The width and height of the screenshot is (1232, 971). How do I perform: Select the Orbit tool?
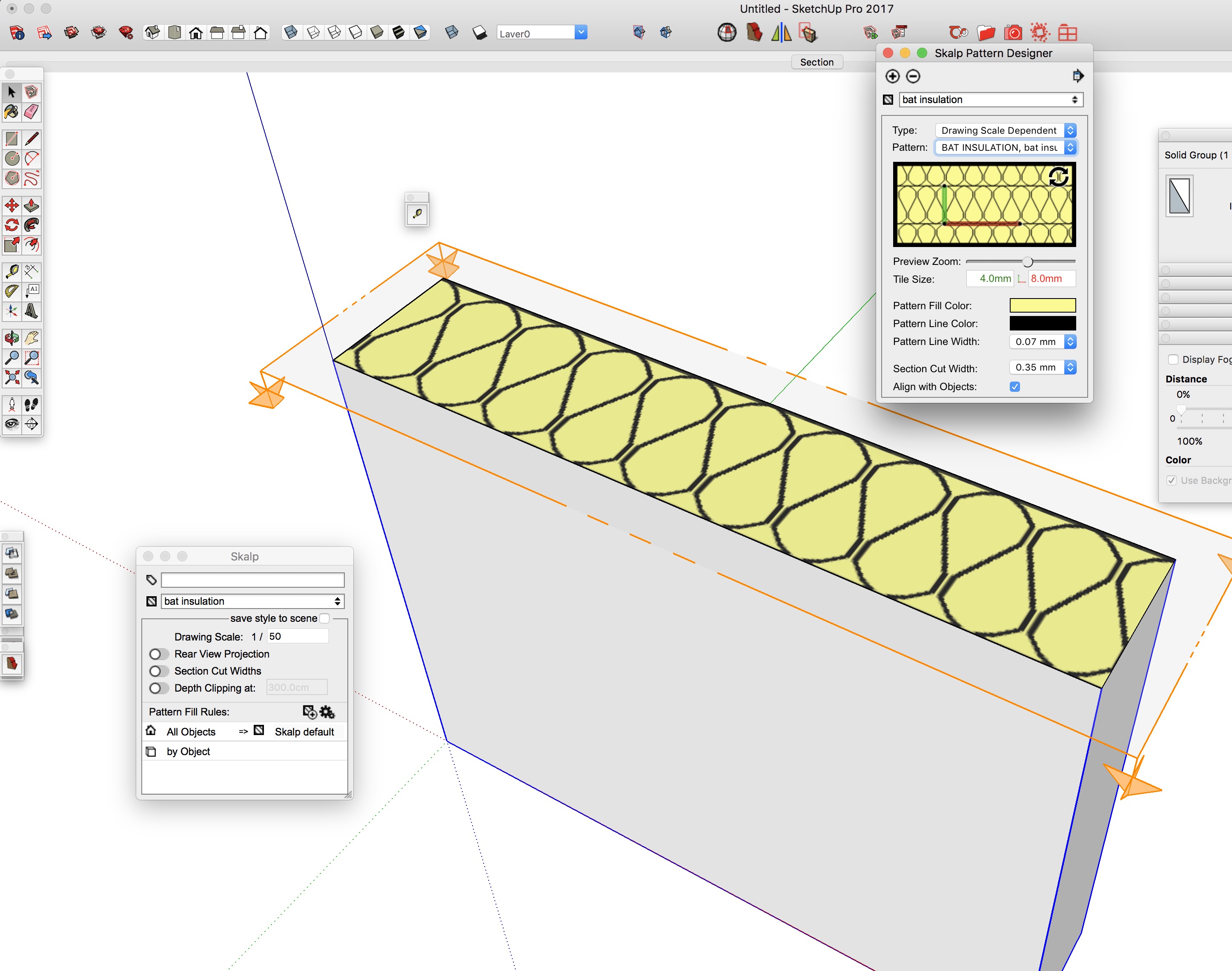click(11, 339)
